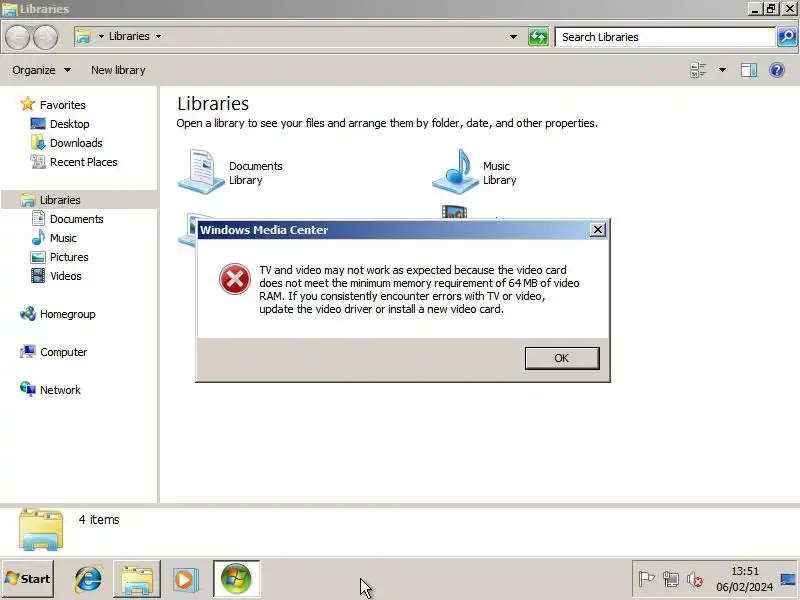Screen dimensions: 800x600
Task: Open Action Center flag in tray
Action: click(x=646, y=579)
